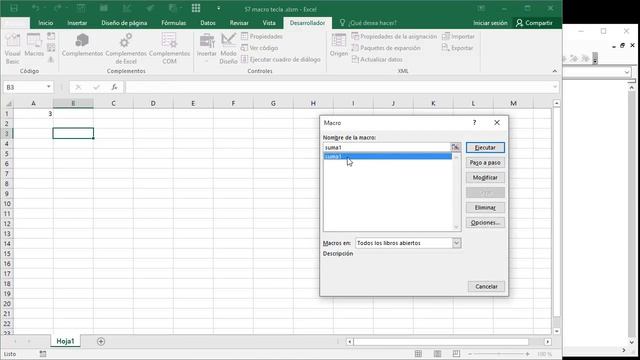640x360 pixels.
Task: Open the Diseño de página tab
Action: [124, 23]
